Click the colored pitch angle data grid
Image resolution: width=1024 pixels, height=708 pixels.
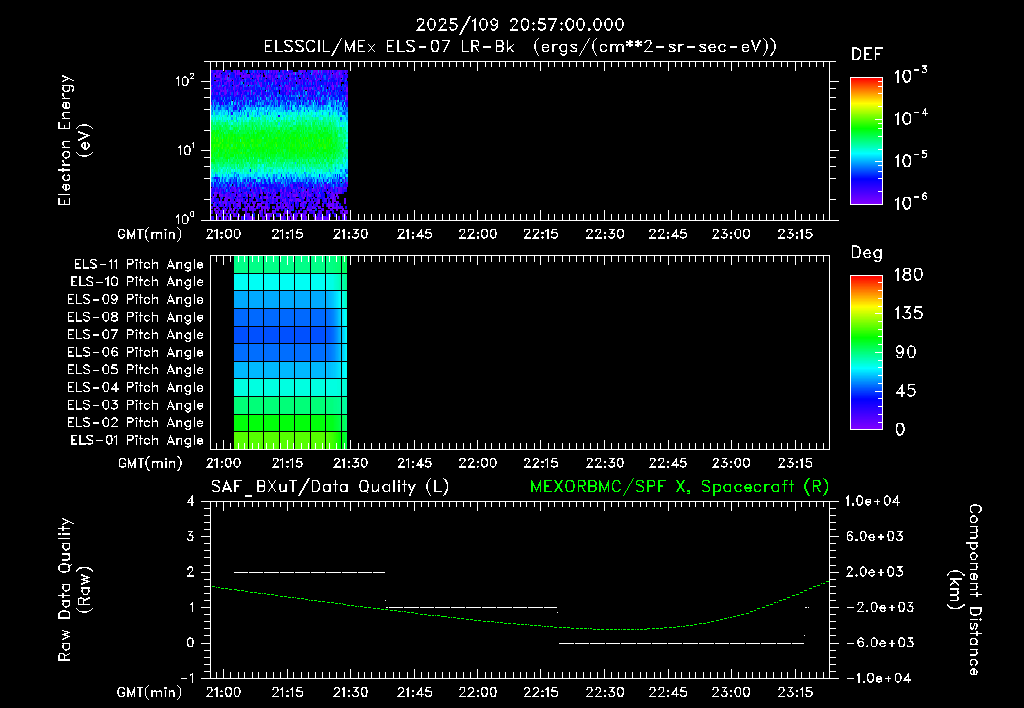tap(290, 352)
